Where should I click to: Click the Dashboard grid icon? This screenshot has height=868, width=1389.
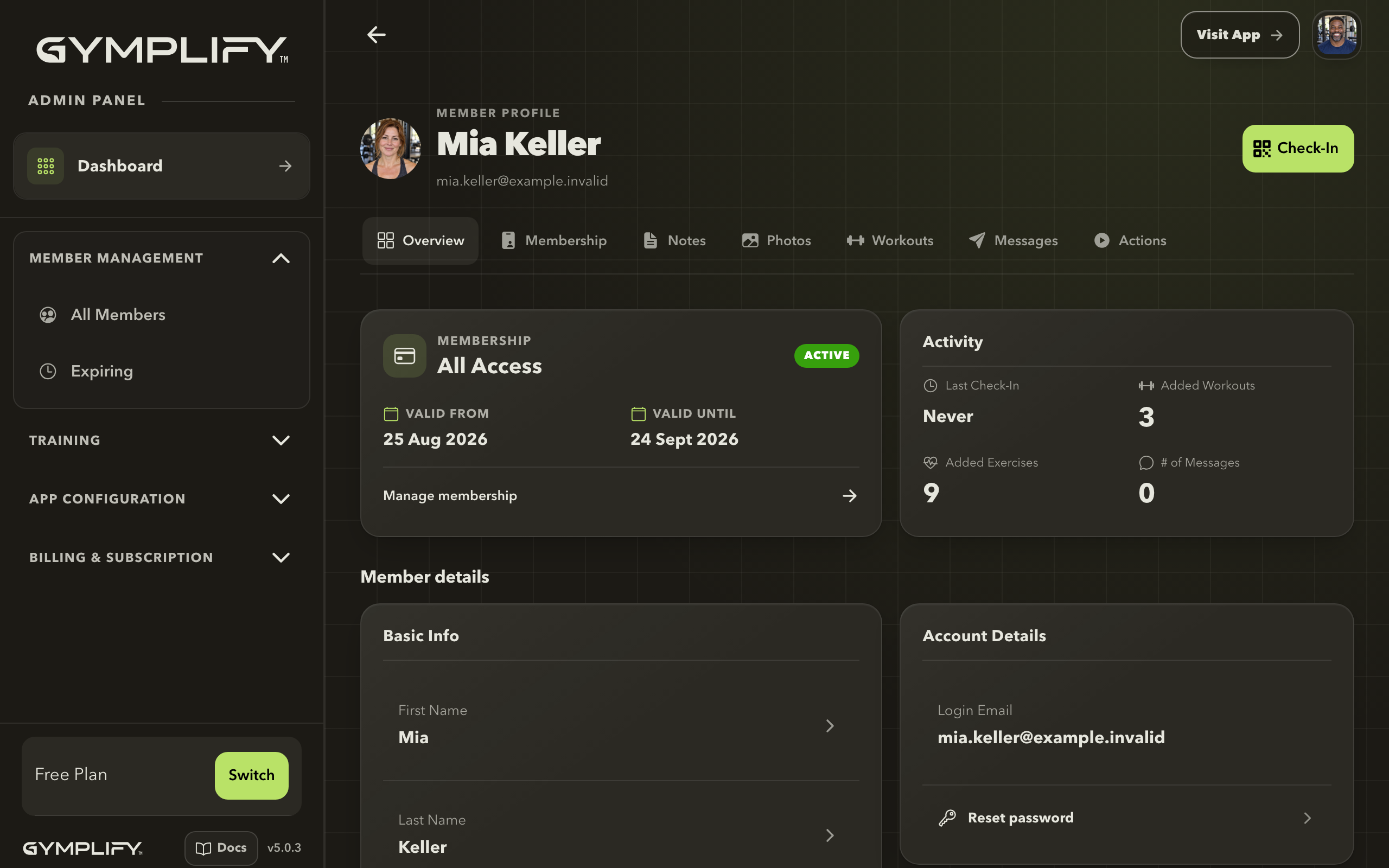pyautogui.click(x=46, y=166)
